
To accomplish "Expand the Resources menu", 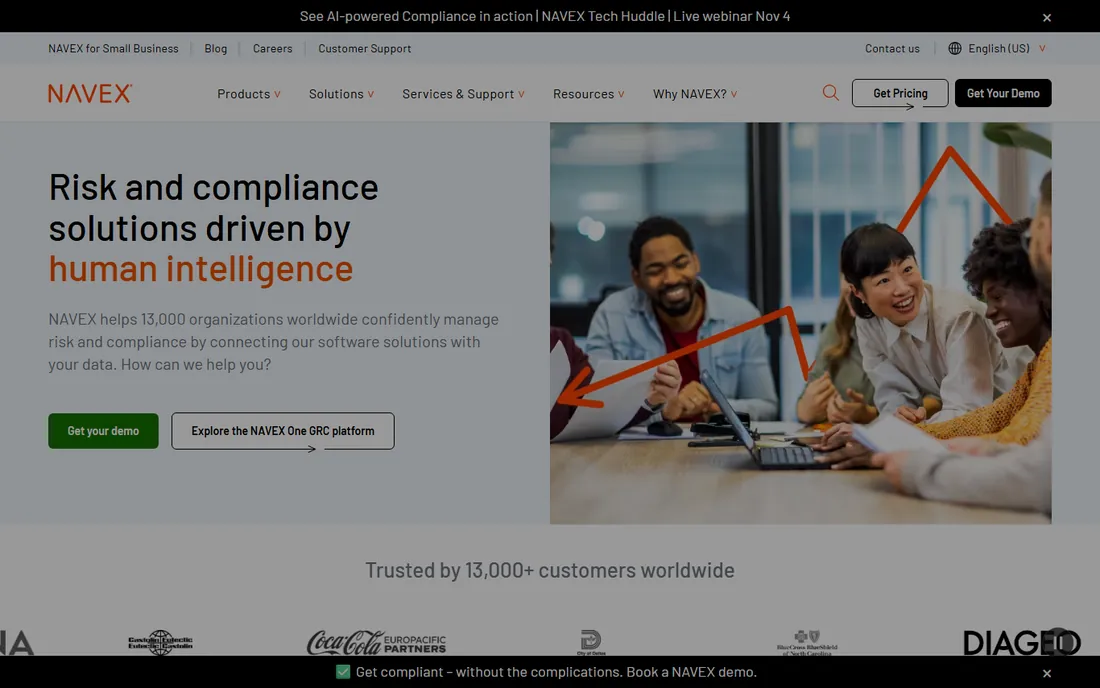I will pyautogui.click(x=588, y=94).
